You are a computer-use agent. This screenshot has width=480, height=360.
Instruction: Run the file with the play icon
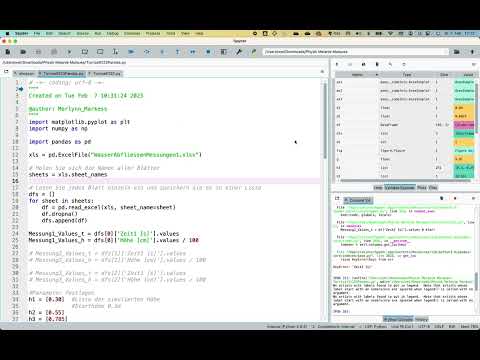[69, 52]
